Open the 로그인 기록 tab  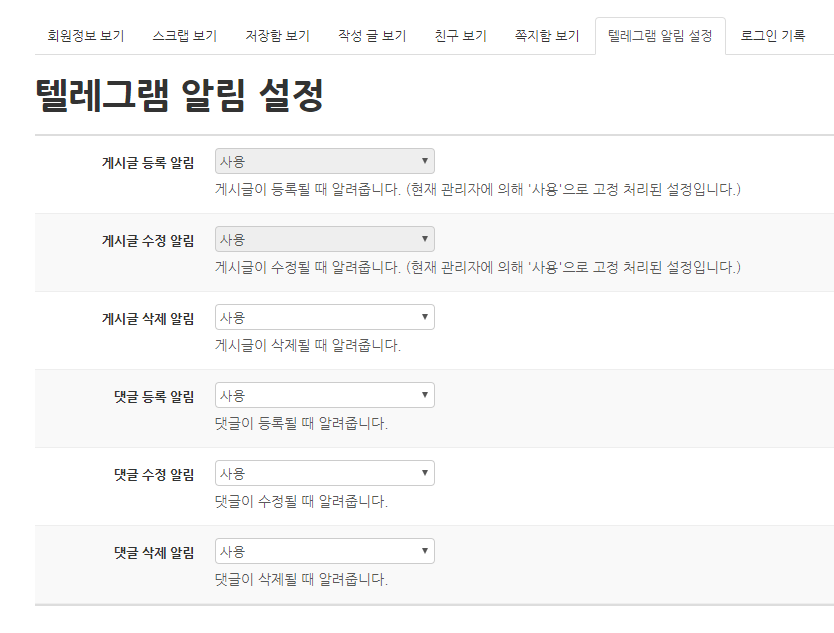coord(773,36)
